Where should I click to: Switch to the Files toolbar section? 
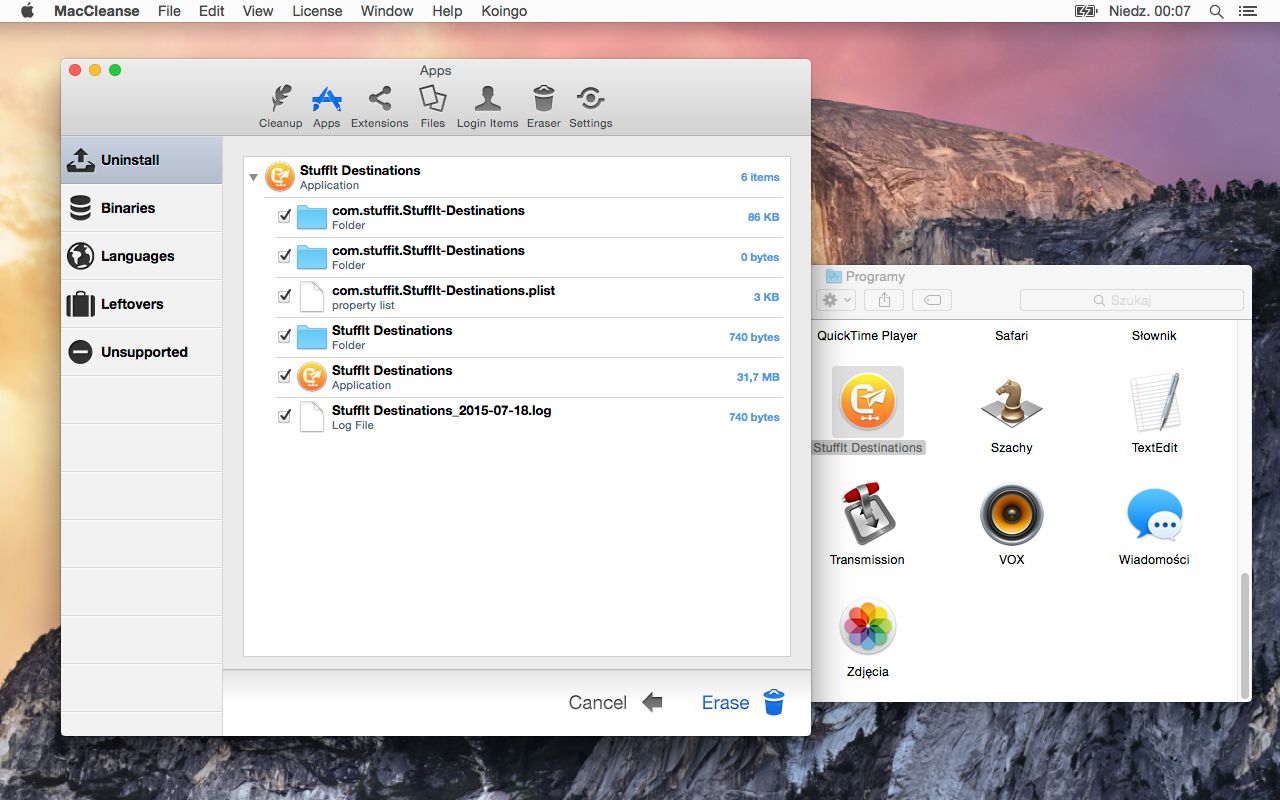pyautogui.click(x=432, y=107)
